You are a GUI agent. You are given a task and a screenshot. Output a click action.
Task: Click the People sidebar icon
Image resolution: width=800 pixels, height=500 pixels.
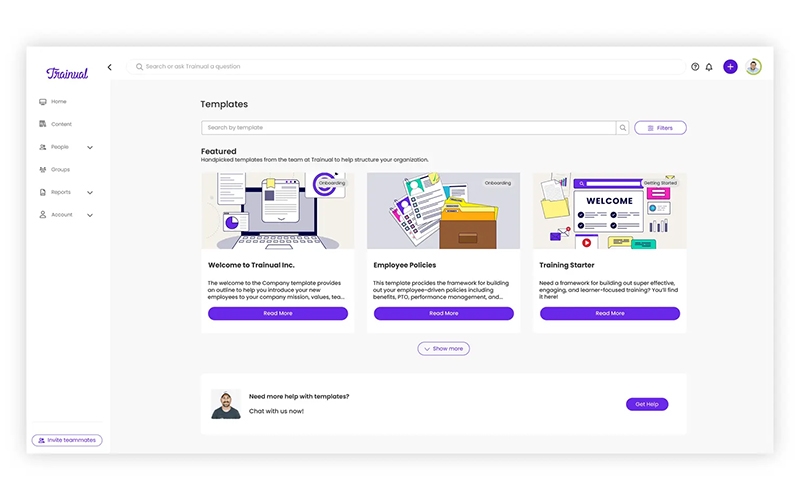[43, 147]
